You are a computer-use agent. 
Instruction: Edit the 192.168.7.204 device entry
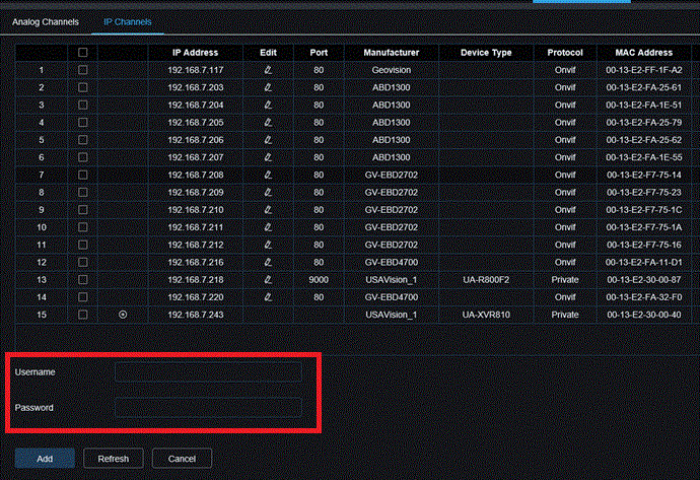[268, 104]
